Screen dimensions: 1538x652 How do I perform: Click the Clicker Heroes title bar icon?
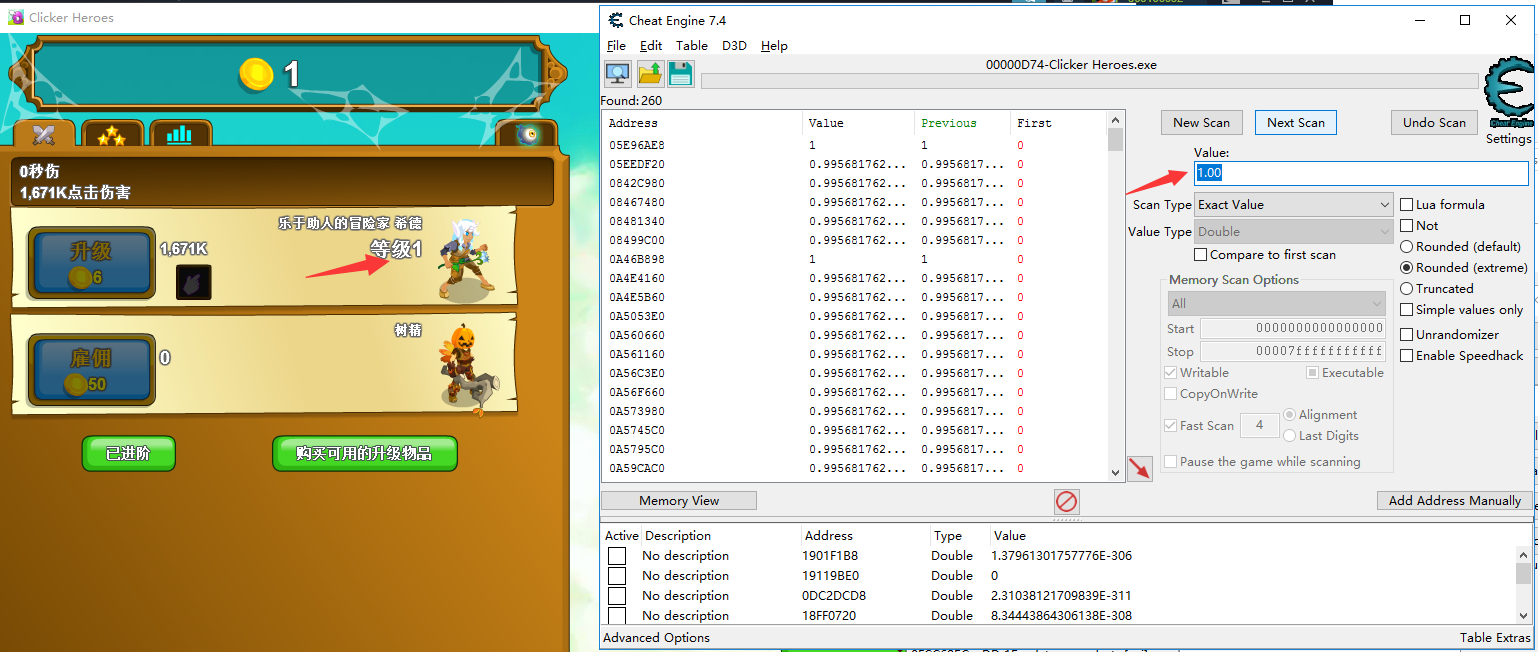(x=15, y=17)
